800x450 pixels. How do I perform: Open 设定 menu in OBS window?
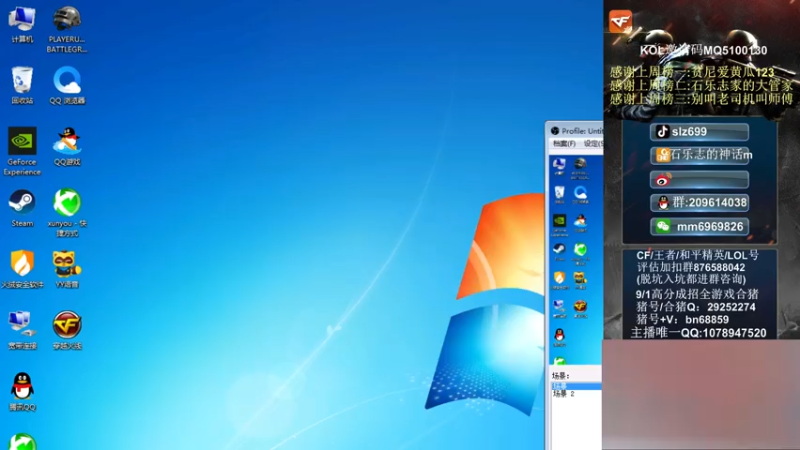click(593, 144)
